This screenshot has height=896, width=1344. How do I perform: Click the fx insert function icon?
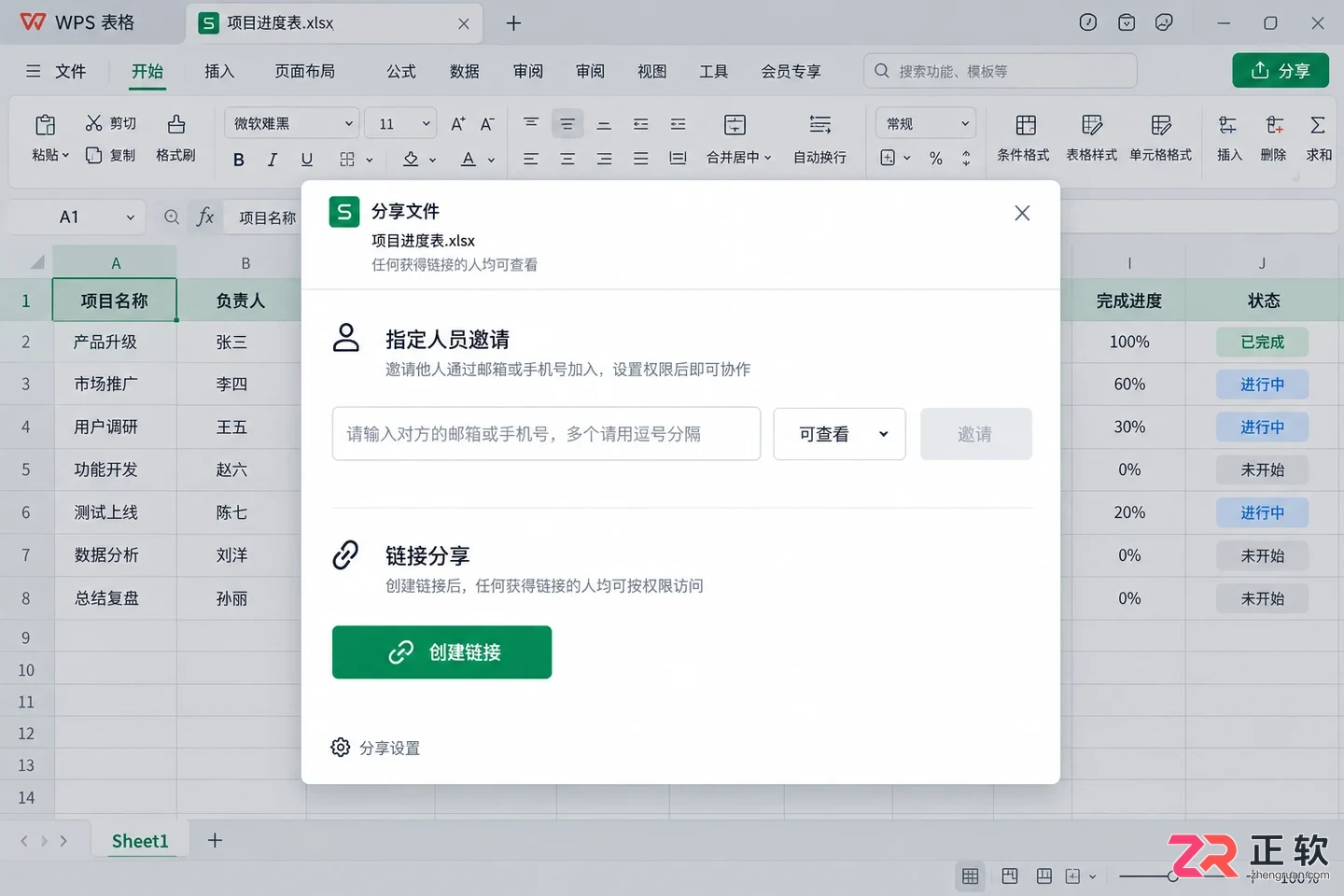(205, 217)
